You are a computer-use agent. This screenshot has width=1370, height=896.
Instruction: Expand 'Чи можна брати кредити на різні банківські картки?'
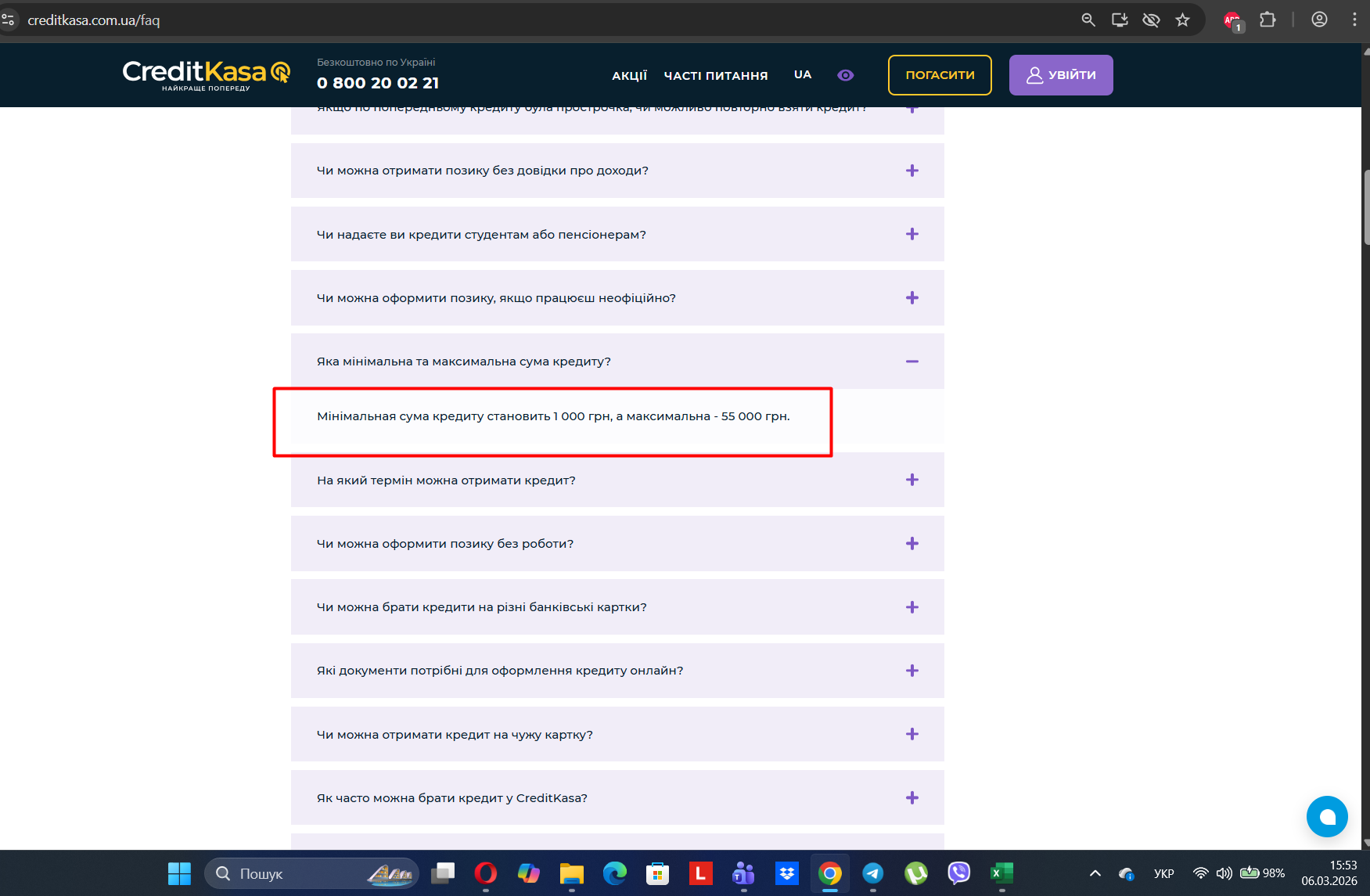[x=617, y=607]
